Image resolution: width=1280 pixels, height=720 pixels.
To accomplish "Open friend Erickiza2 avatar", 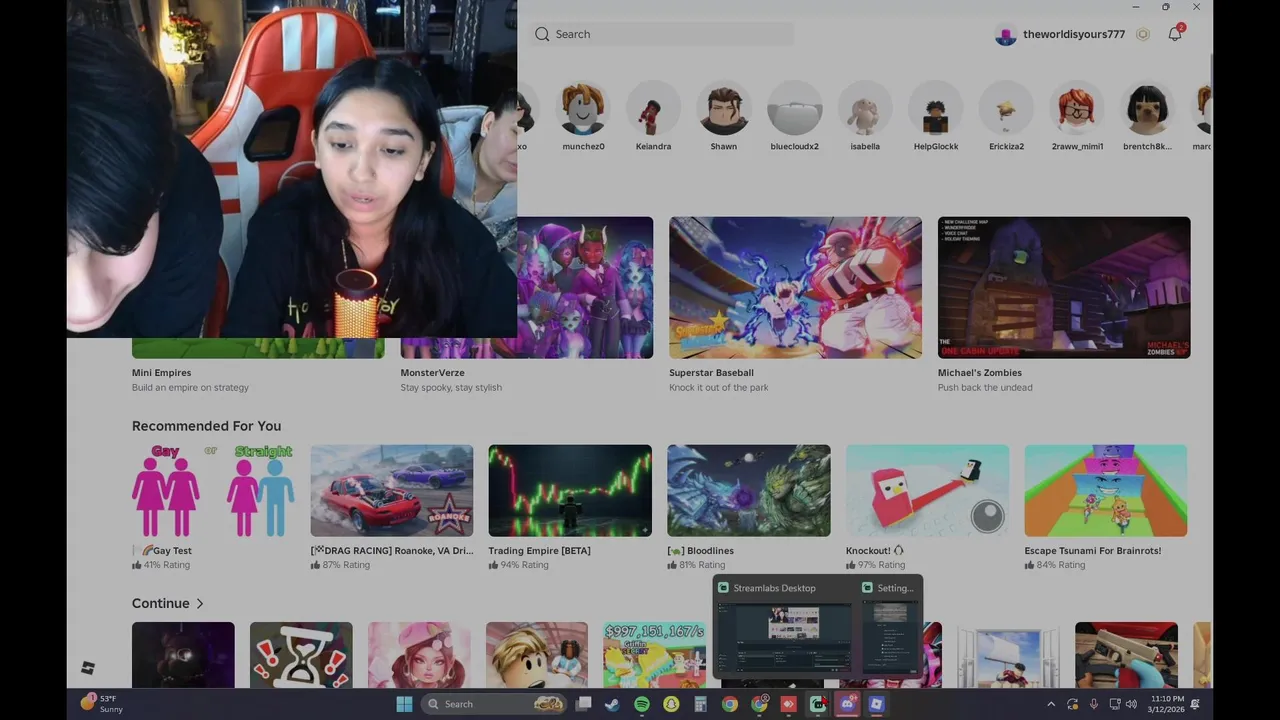I will tap(1006, 108).
